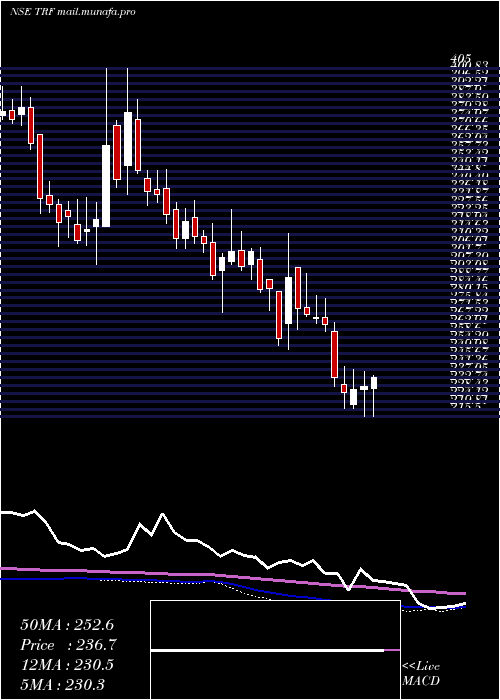Select the 12MA : 230.5 value
The image size is (500, 700).
click(67, 665)
